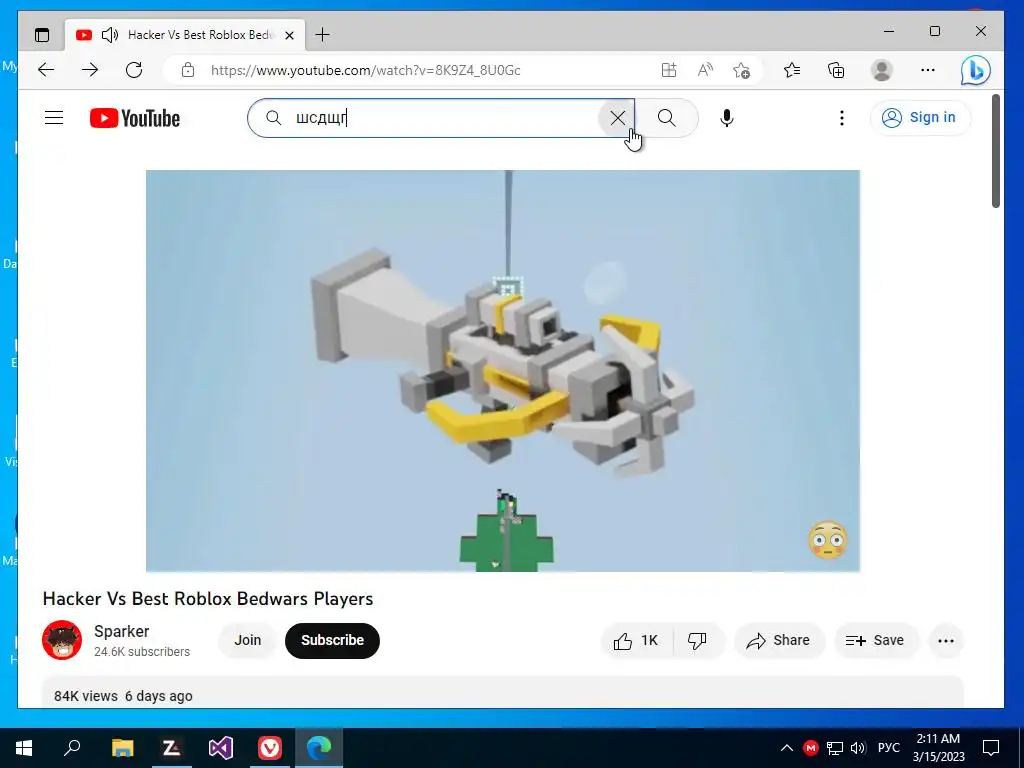1024x768 pixels.
Task: Switch keyboard language РУС indicator
Action: tap(888, 748)
